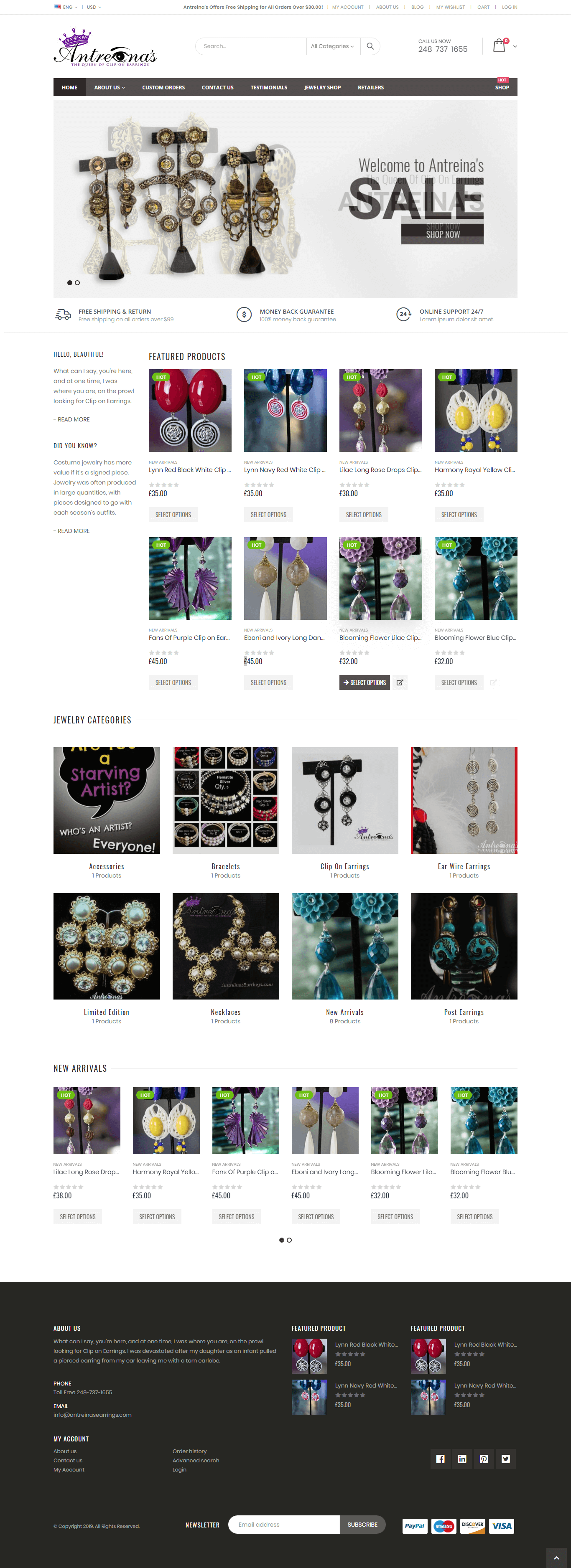The height and width of the screenshot is (1568, 571).
Task: Open the Pinterest social icon in footer
Action: coord(484,1459)
